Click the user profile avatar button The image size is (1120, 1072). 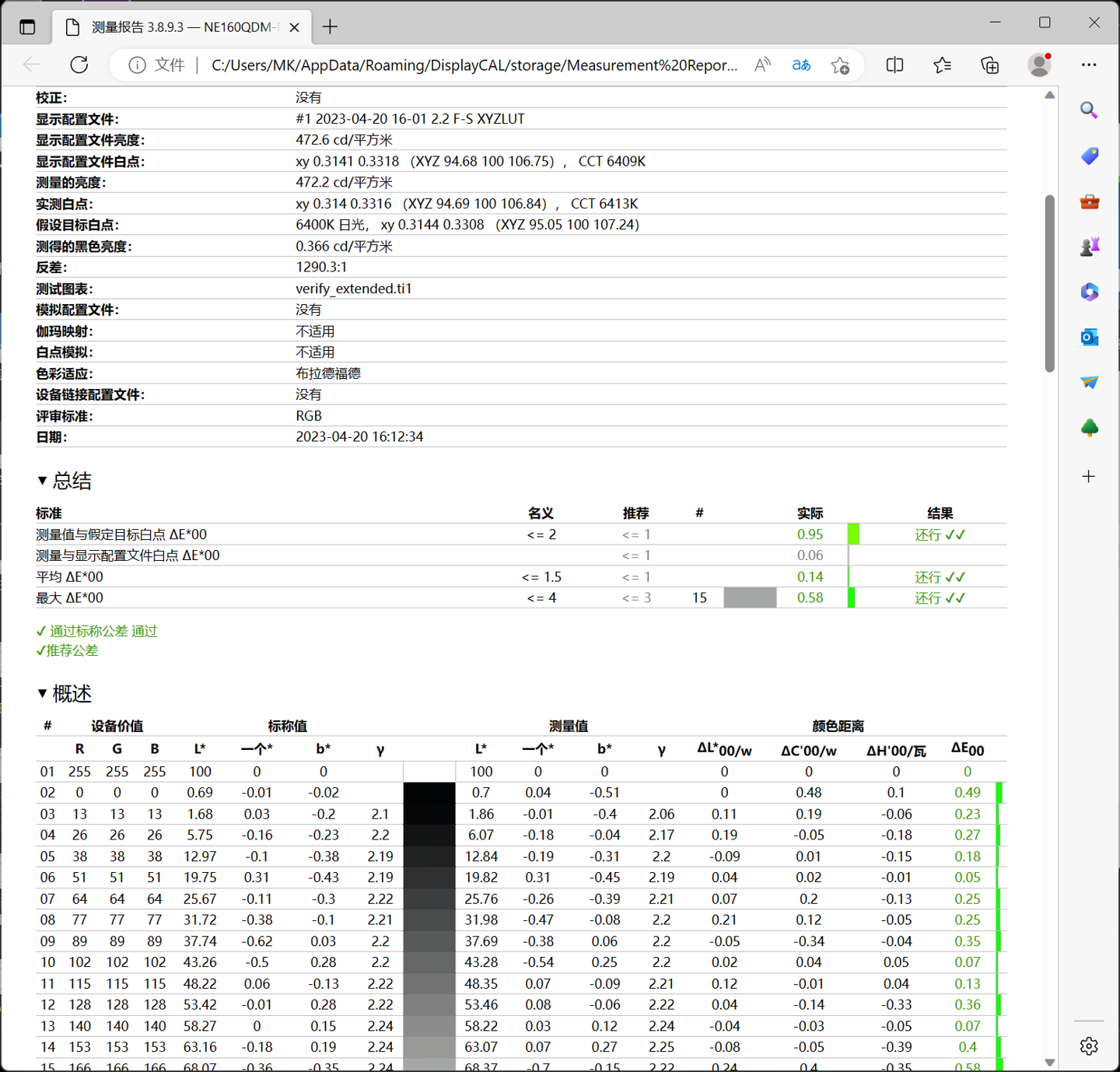1039,65
